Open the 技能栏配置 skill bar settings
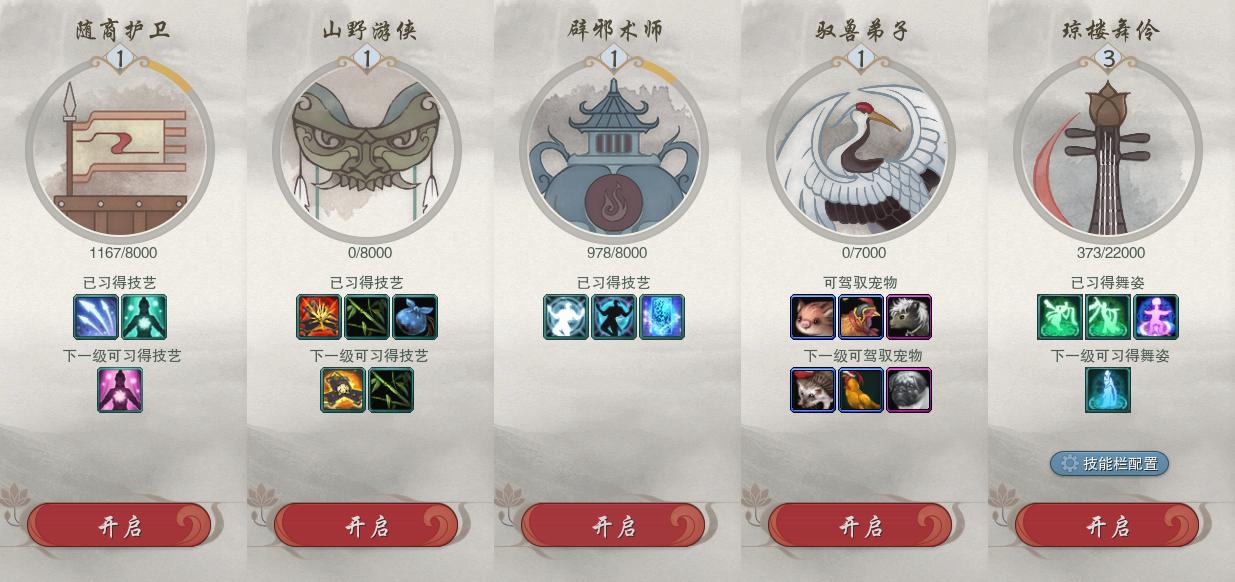This screenshot has width=1235, height=582. coord(1109,464)
